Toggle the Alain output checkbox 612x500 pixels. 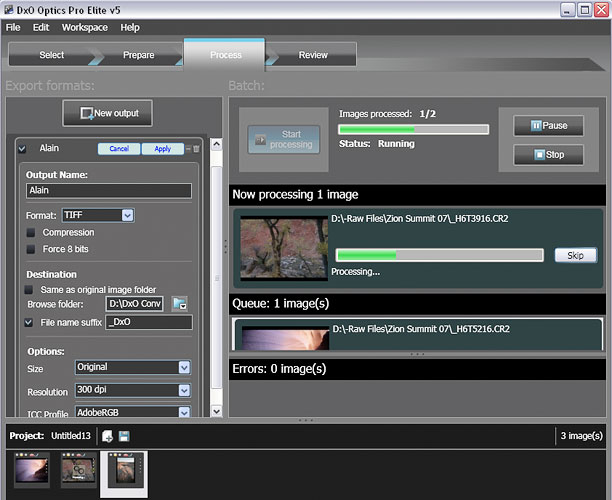pyautogui.click(x=22, y=148)
